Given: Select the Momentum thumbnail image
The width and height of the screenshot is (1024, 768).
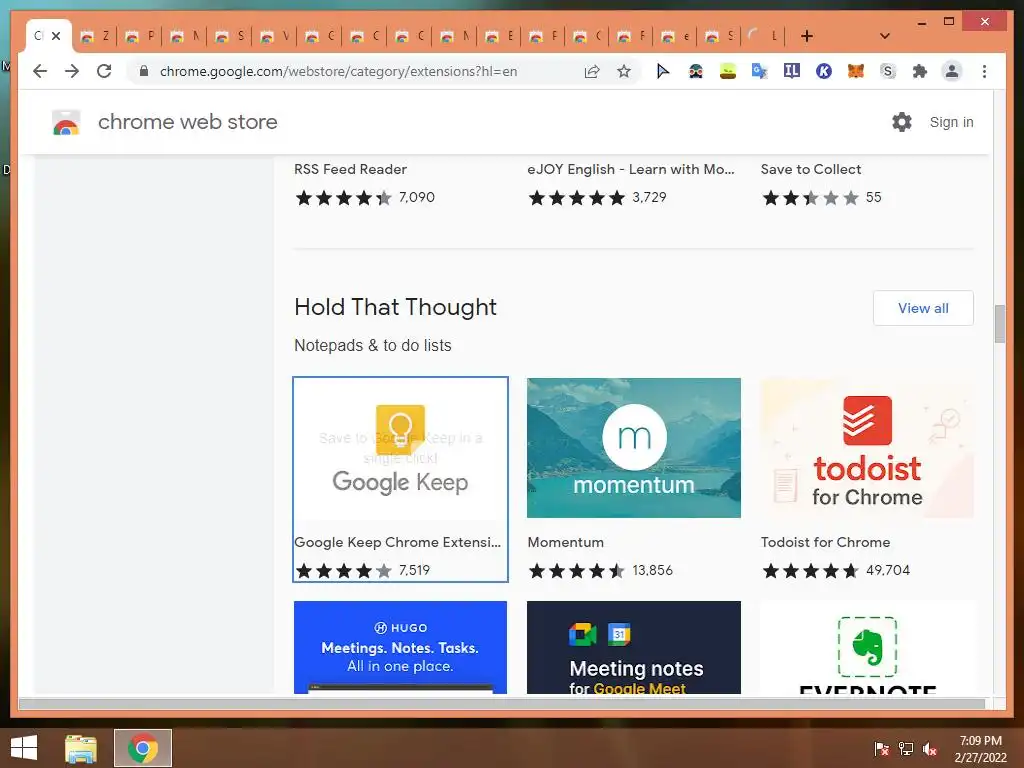Looking at the screenshot, I should [634, 448].
